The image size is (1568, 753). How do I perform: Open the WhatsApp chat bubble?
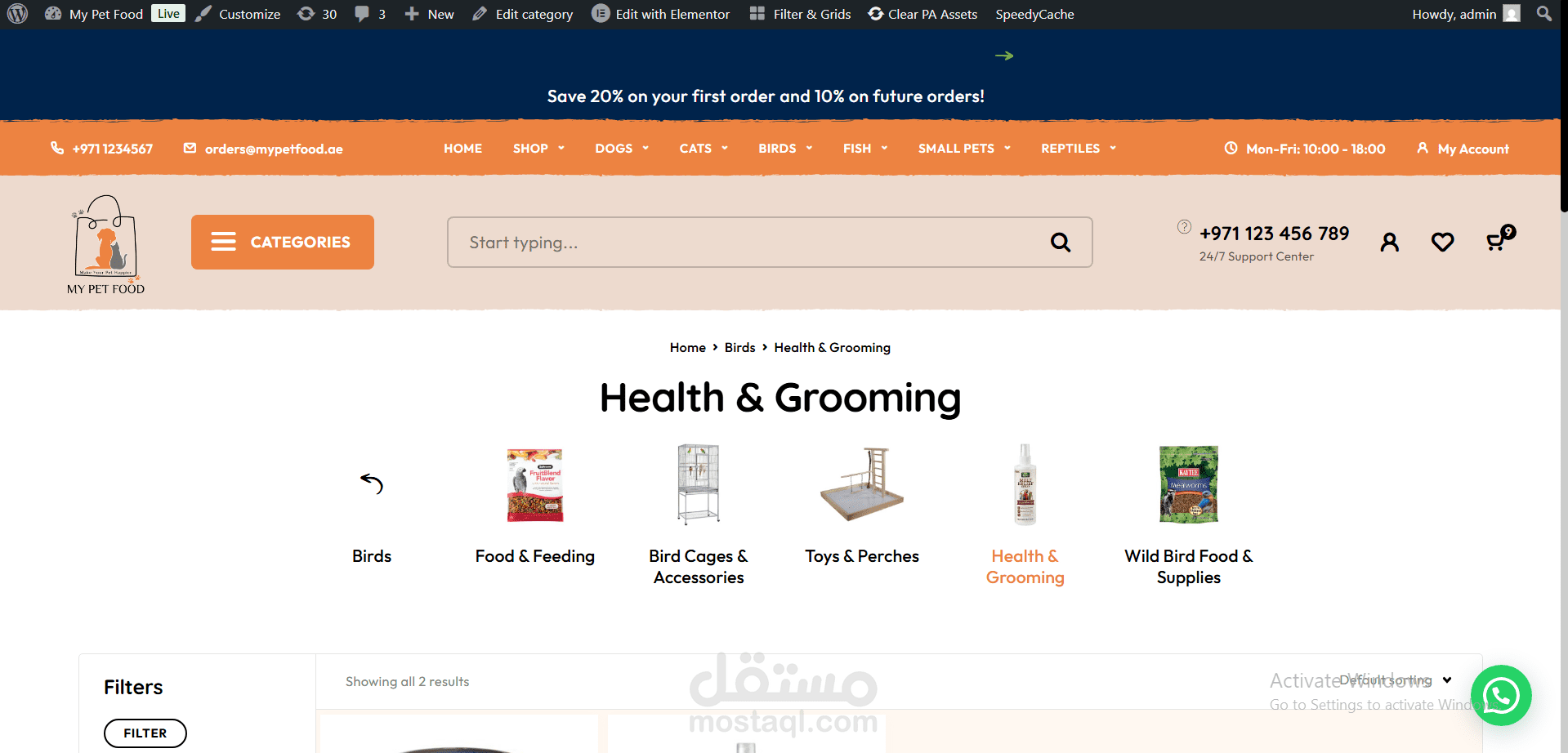coord(1501,695)
